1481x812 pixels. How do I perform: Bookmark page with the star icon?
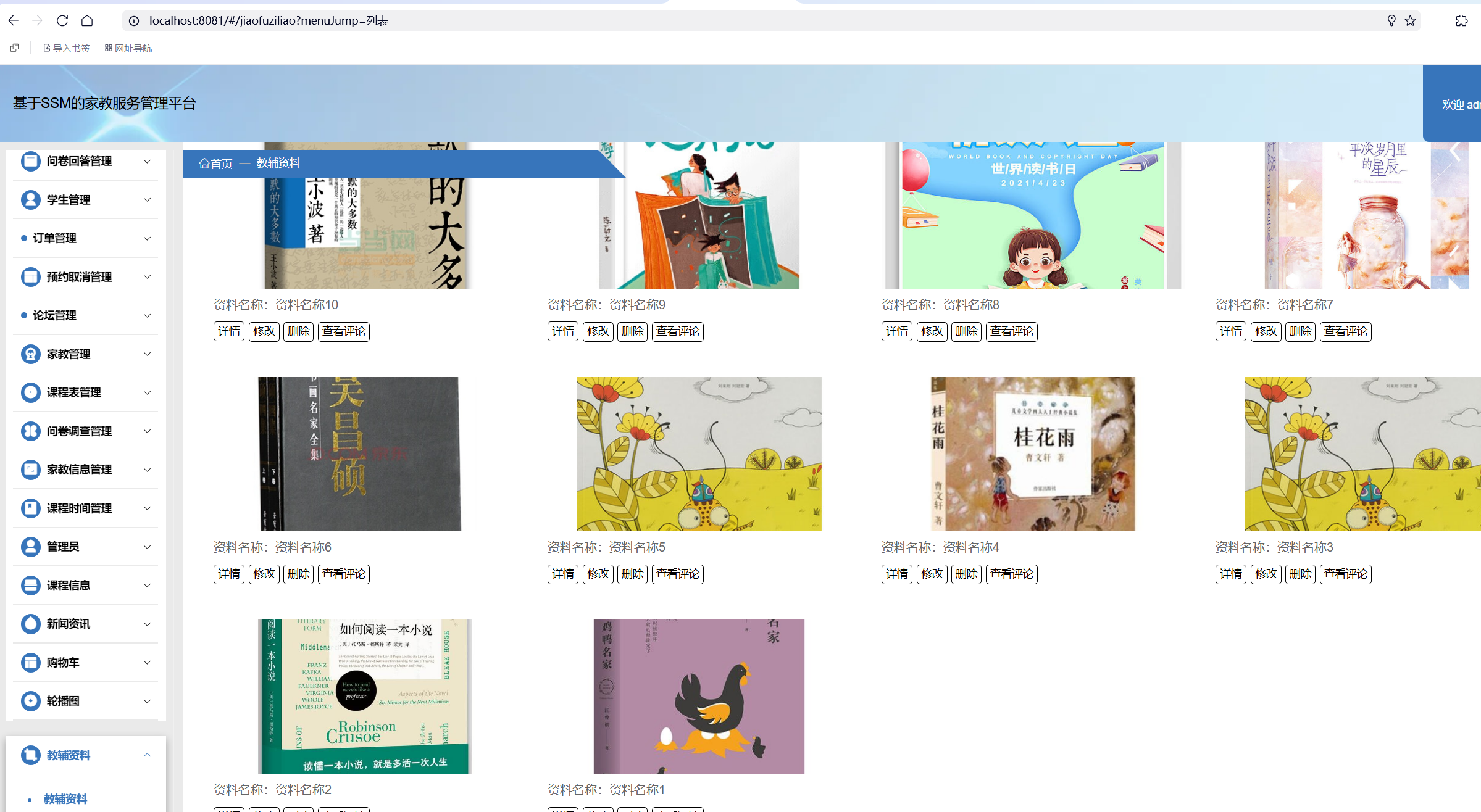pos(1410,20)
